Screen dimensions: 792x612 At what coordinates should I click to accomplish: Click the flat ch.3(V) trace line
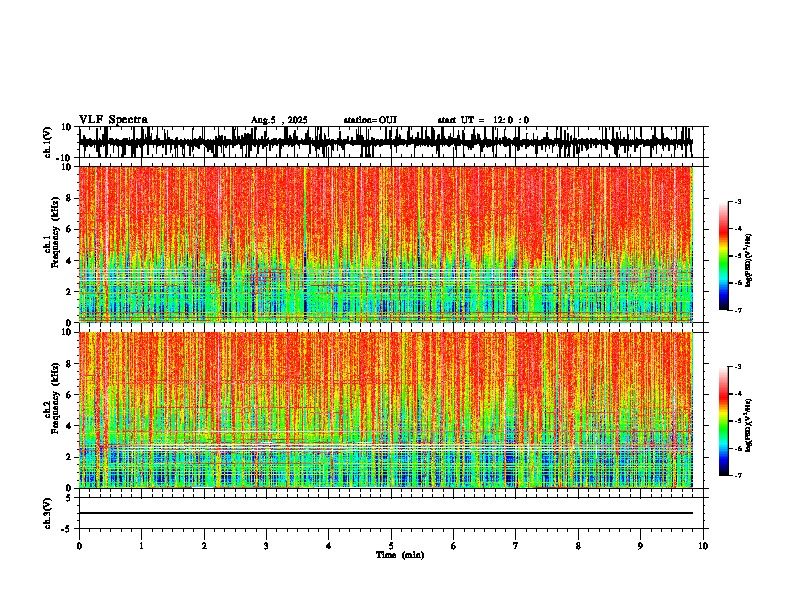coord(386,513)
